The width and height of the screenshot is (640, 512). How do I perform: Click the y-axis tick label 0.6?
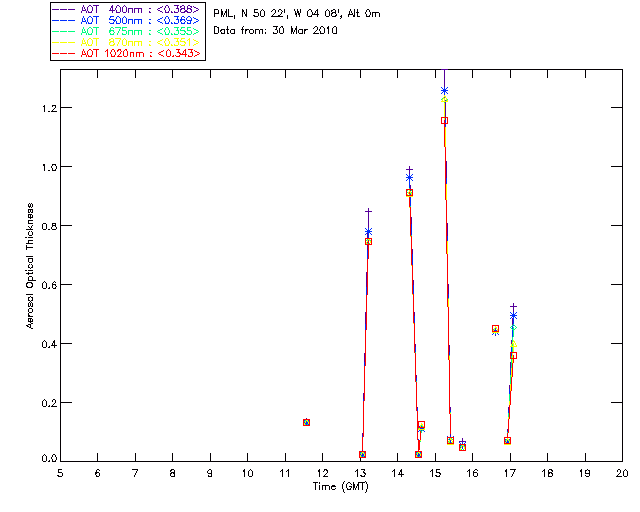coord(49,285)
